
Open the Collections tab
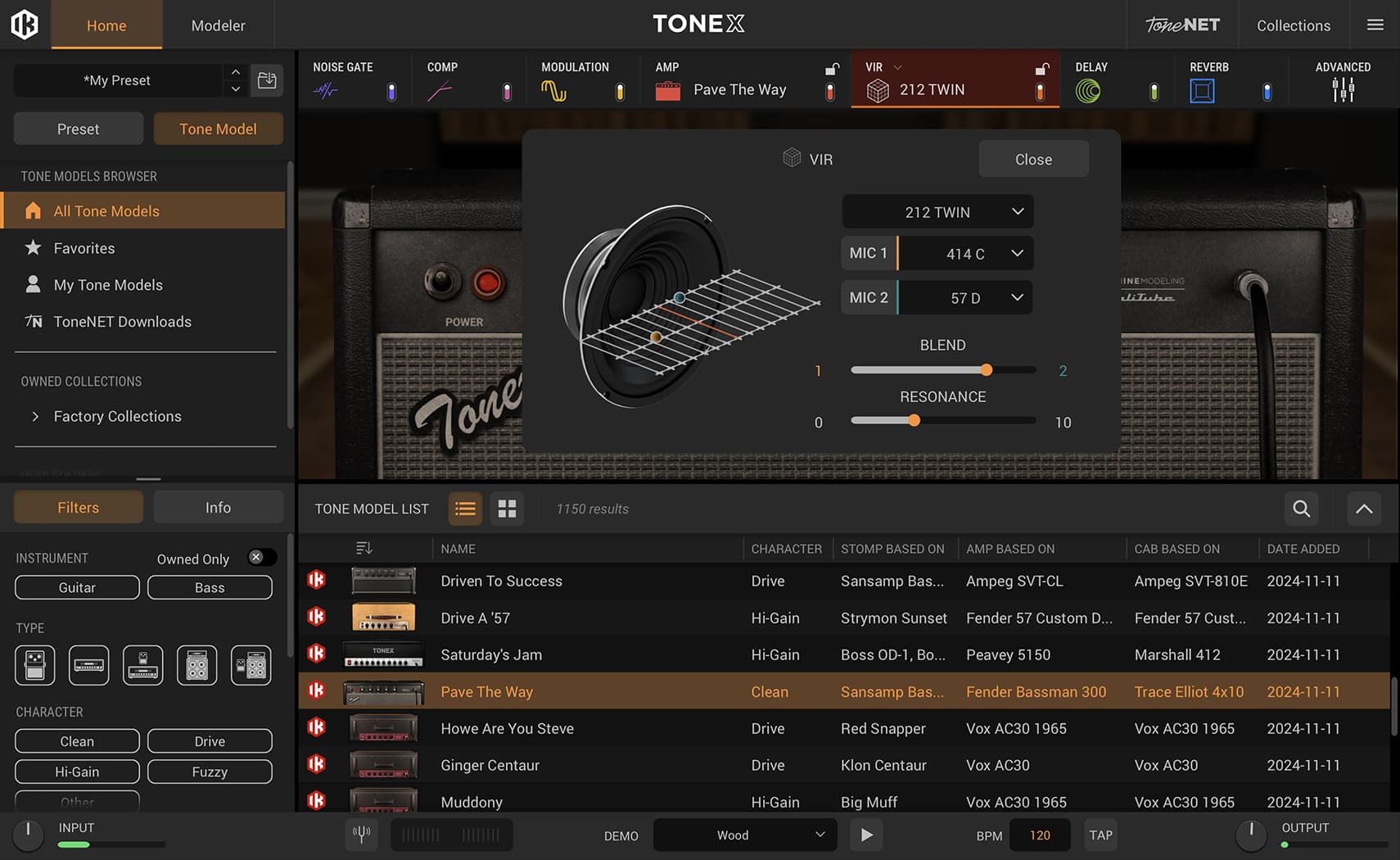pos(1294,25)
